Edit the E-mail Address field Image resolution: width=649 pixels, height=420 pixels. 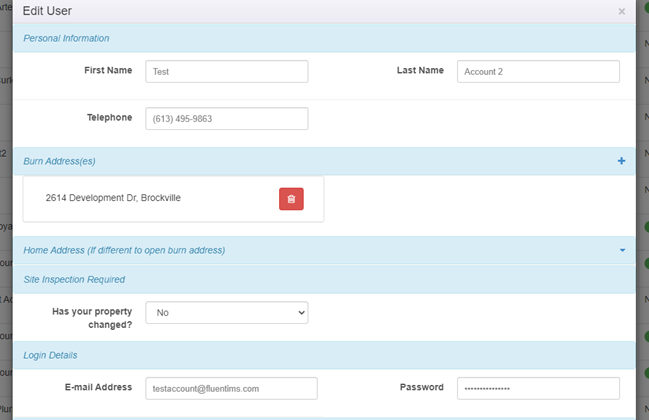(231, 388)
